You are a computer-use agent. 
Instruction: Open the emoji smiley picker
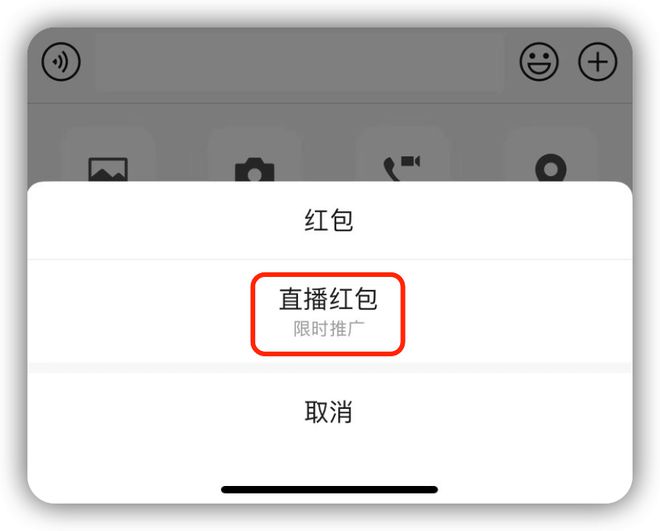click(539, 62)
